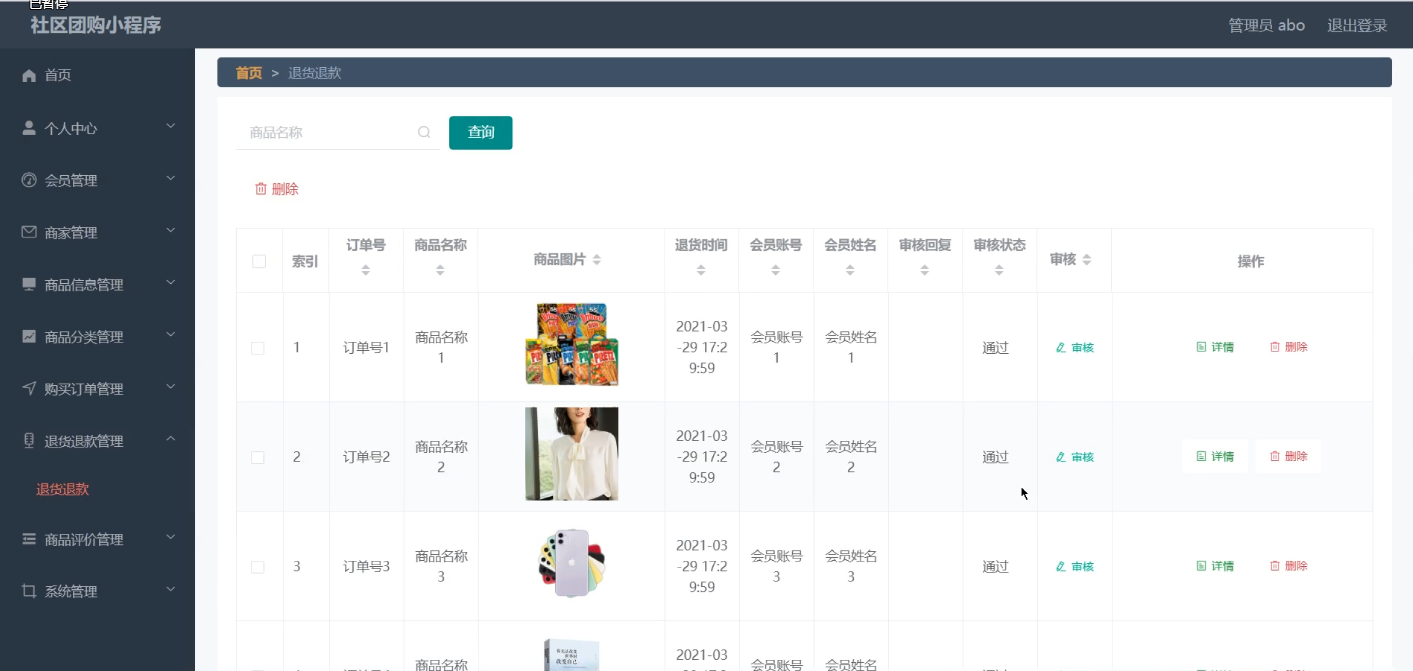1413x671 pixels.
Task: Click 管理员 abo in the header
Action: (1266, 25)
